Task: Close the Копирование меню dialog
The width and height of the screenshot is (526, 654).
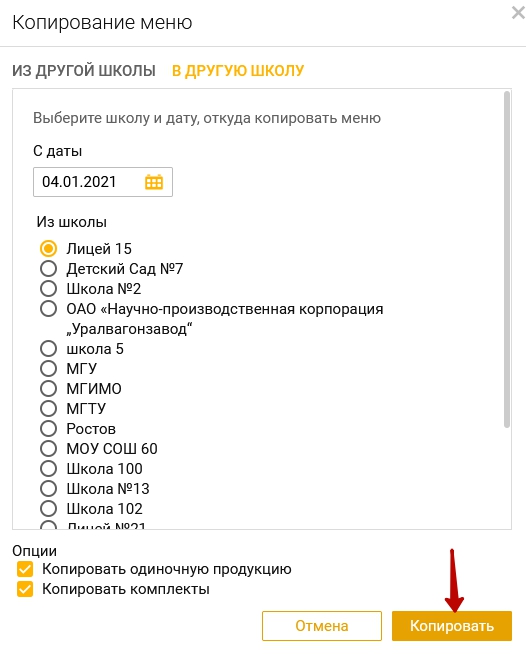Action: [x=518, y=13]
